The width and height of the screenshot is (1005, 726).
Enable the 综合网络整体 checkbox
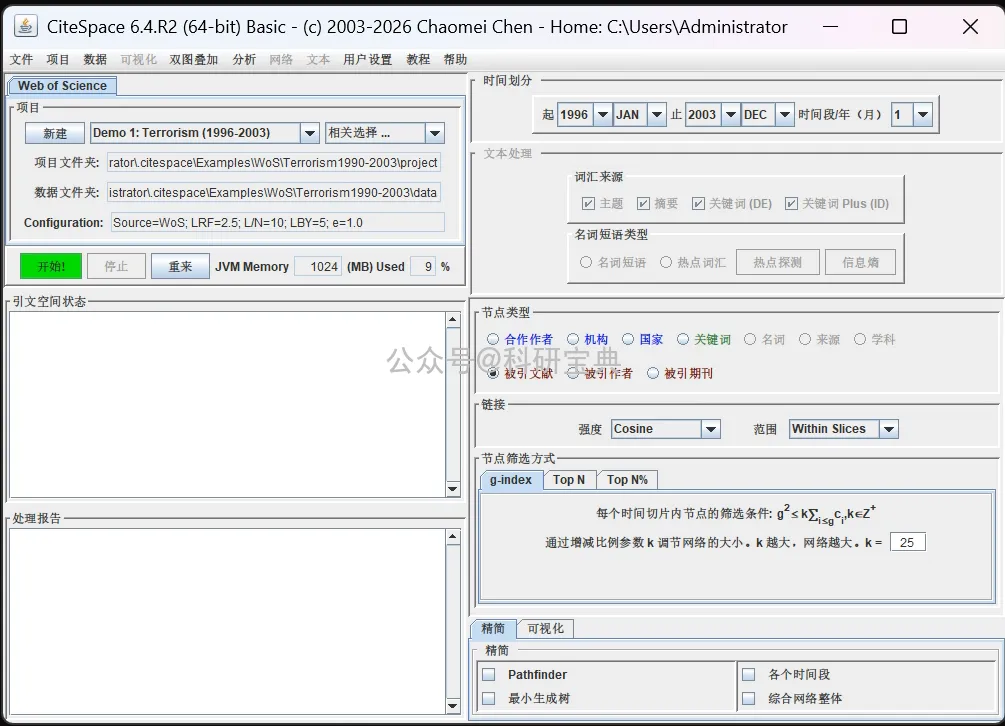pos(749,698)
